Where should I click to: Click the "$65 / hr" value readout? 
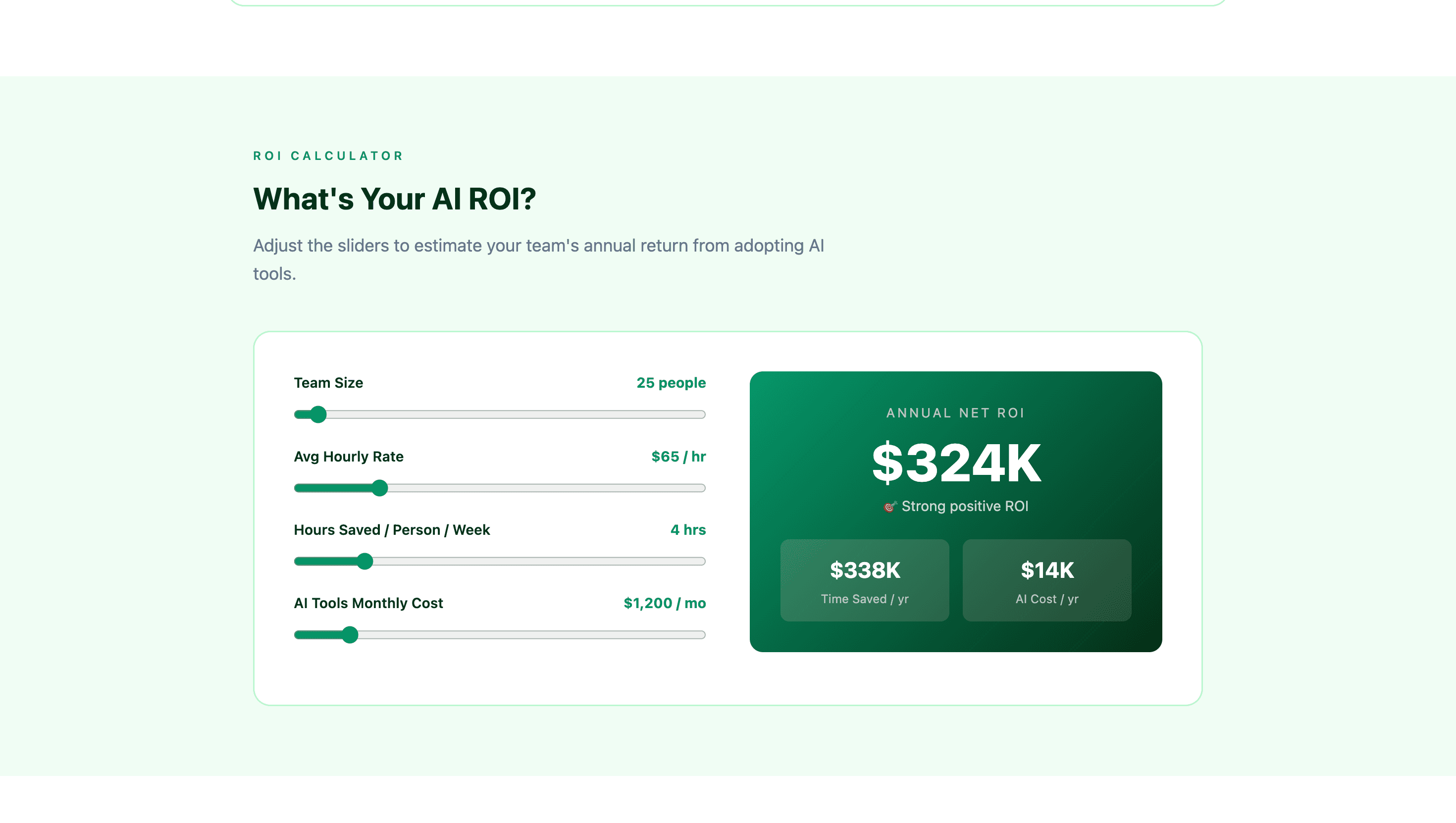(678, 456)
